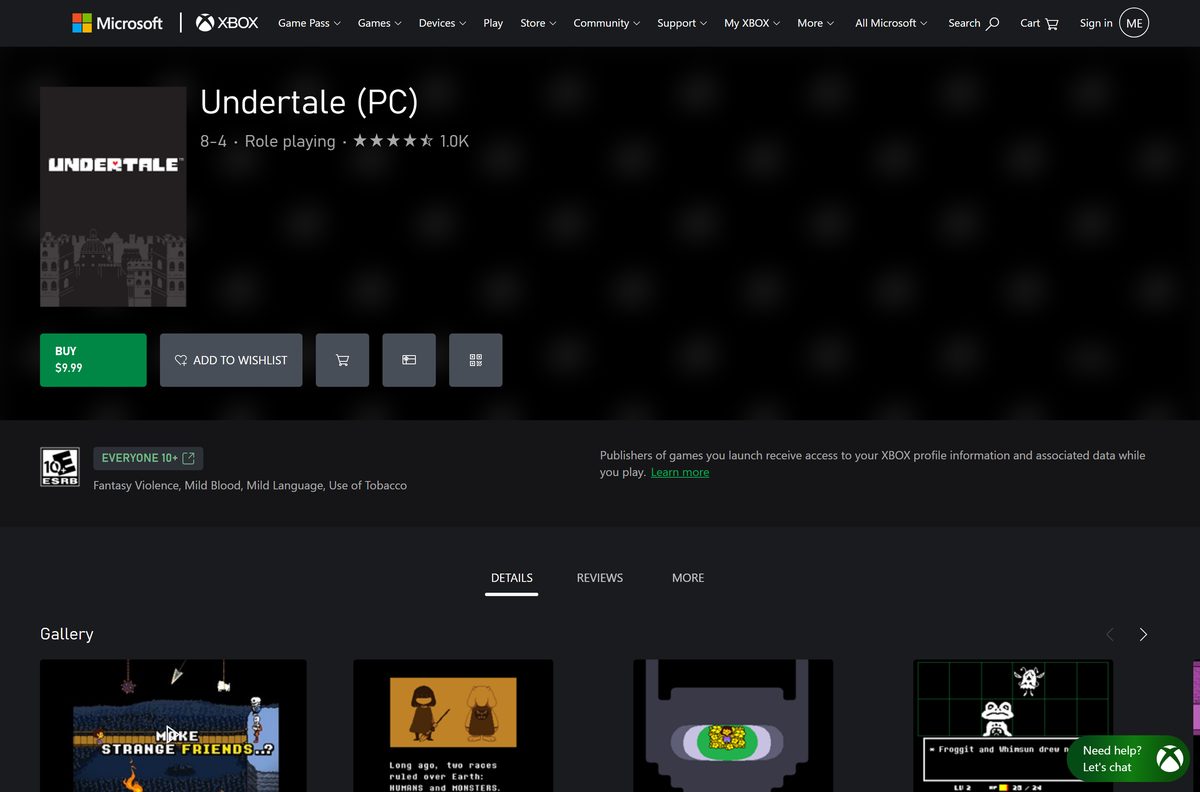This screenshot has height=792, width=1200.
Task: Expand the Games dropdown menu
Action: (x=379, y=23)
